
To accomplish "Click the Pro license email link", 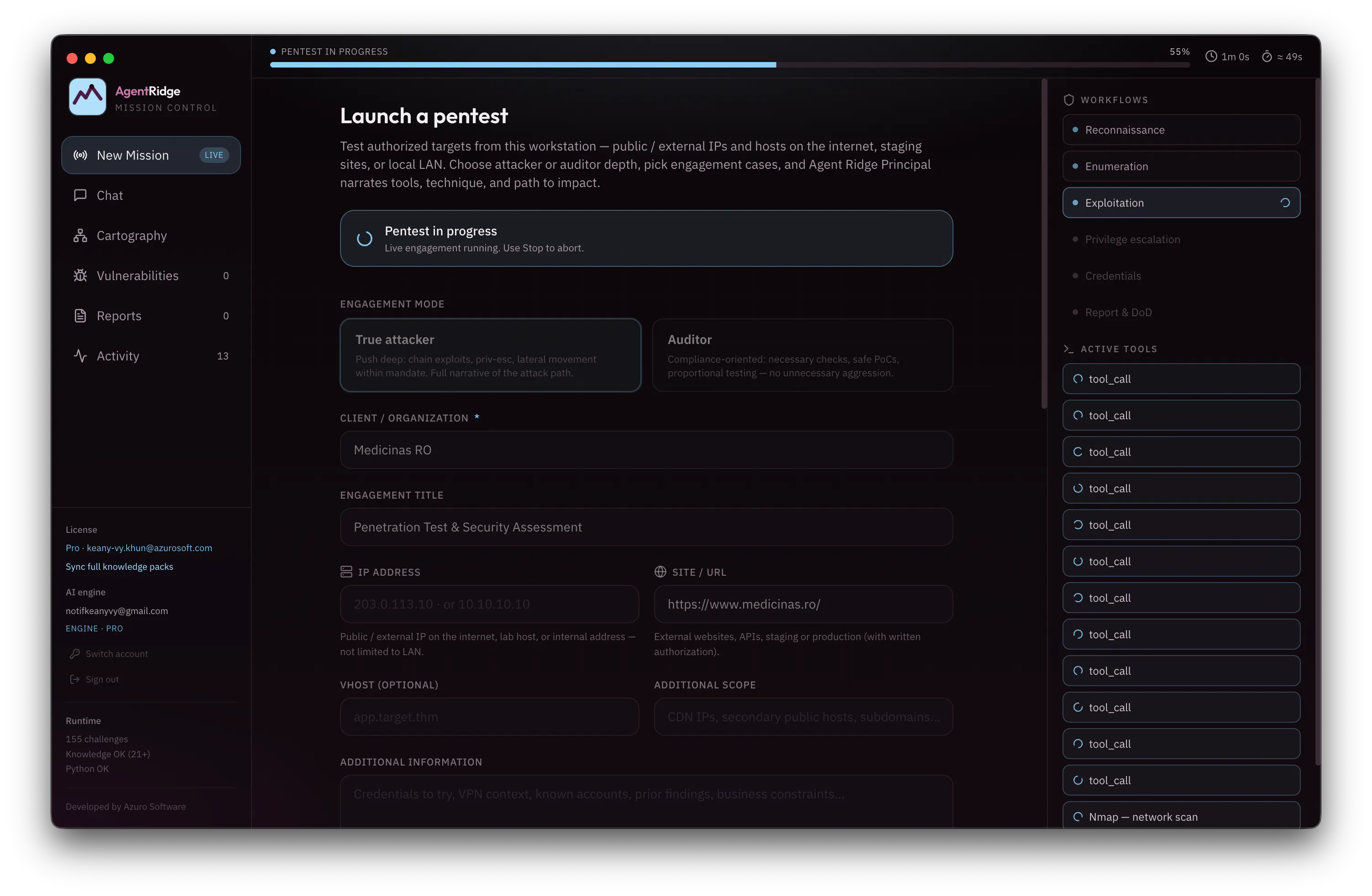I will tap(139, 548).
